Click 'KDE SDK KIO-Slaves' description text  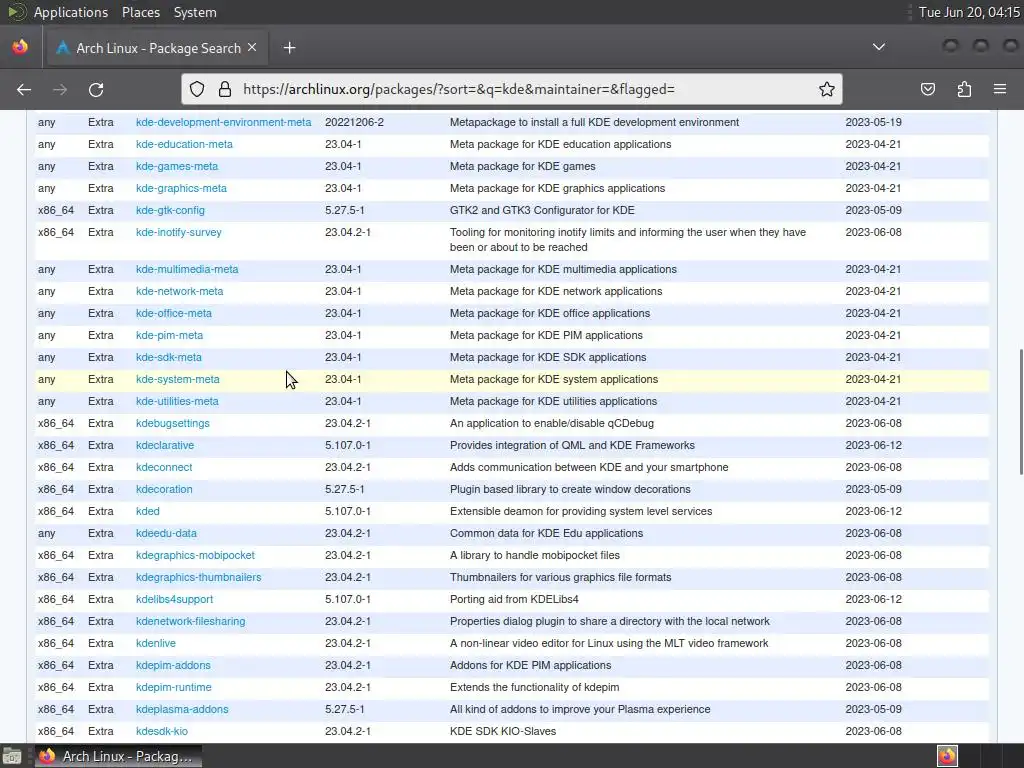(503, 731)
